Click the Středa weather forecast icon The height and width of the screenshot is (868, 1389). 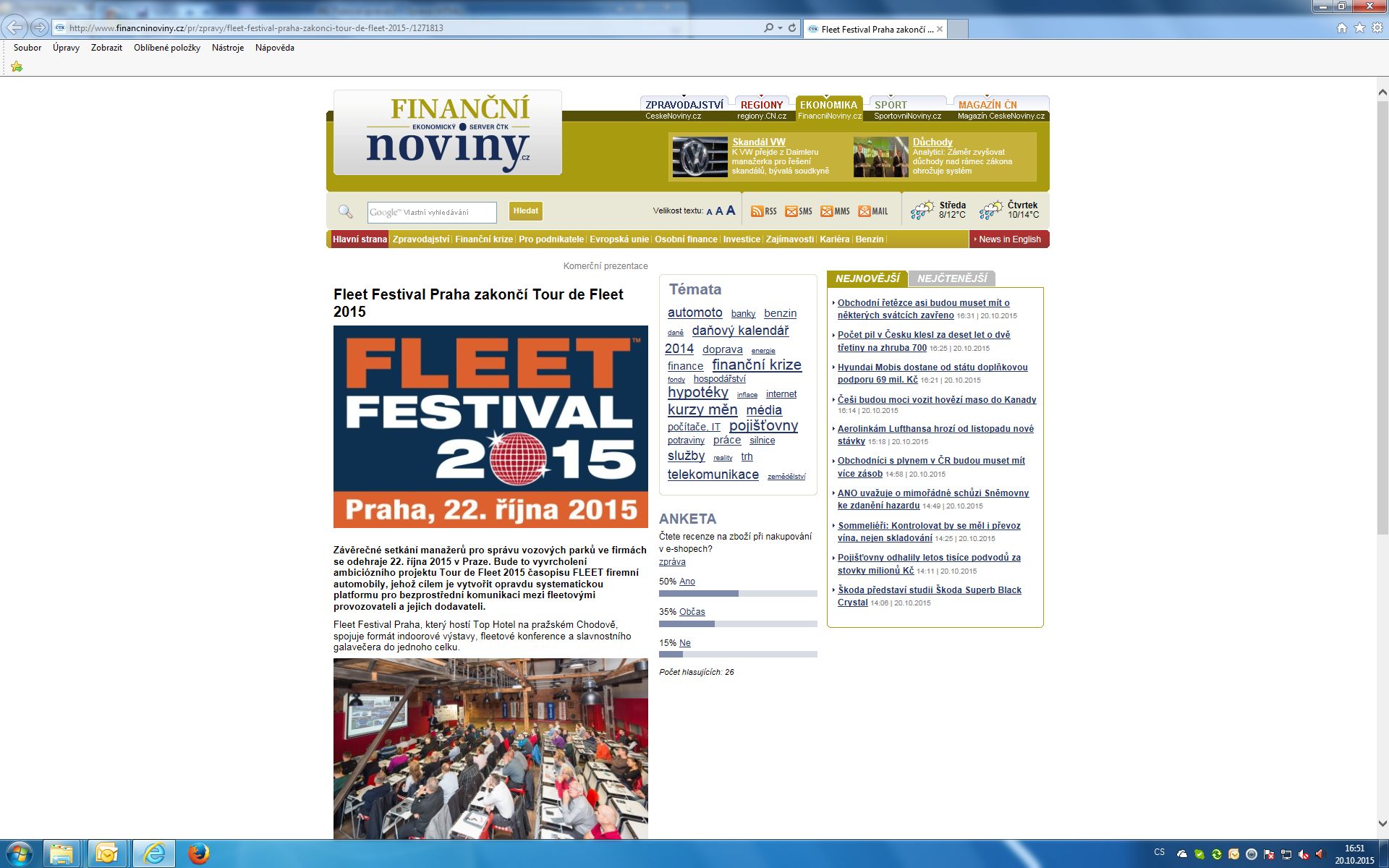coord(922,210)
